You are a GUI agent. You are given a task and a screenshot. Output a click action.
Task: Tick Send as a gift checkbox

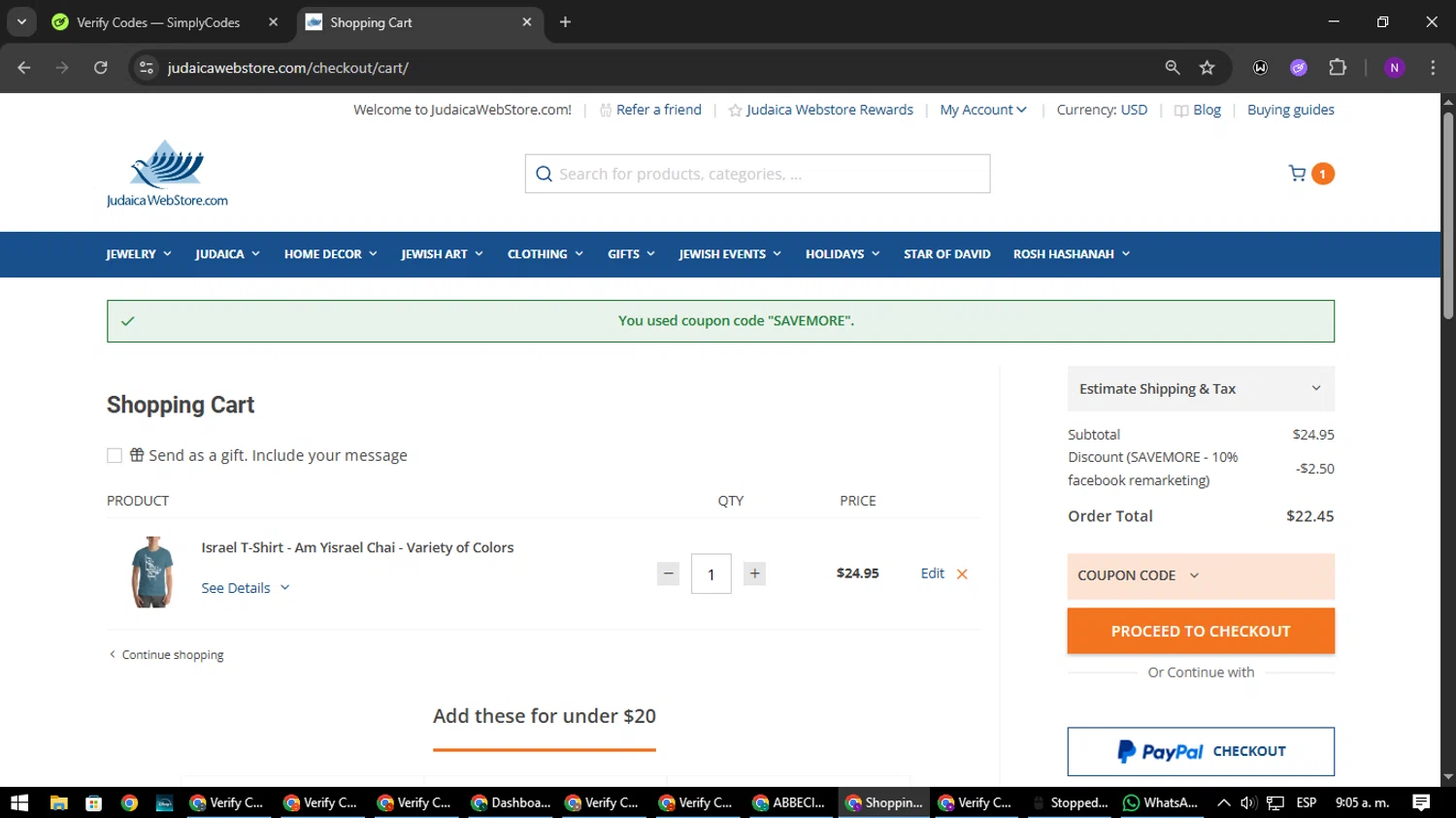pyautogui.click(x=115, y=455)
